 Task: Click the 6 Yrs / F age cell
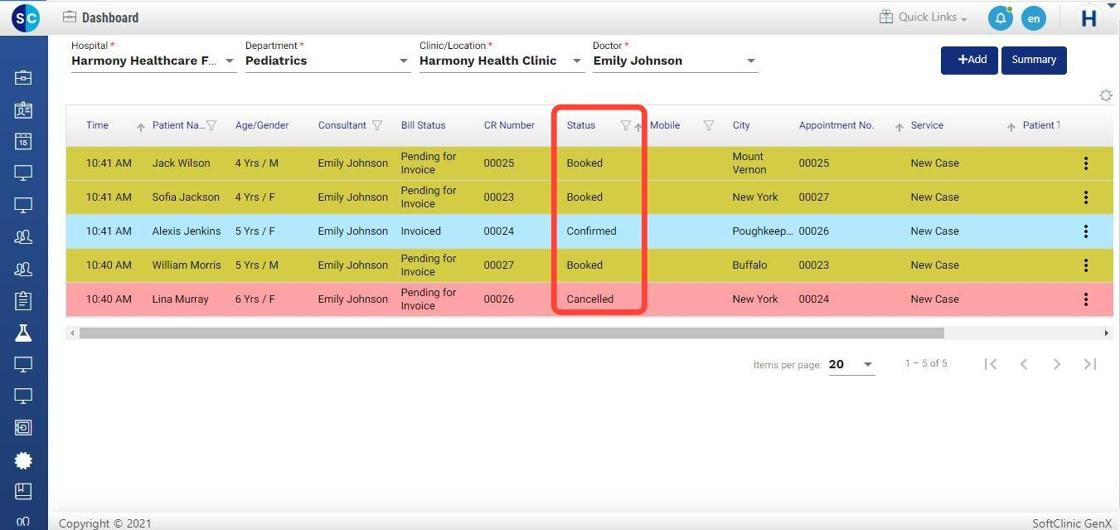coord(255,299)
